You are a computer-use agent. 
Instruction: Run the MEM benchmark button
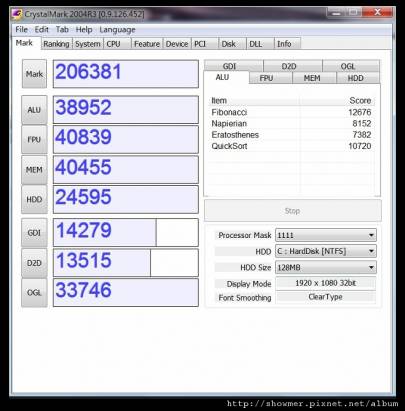coord(34,170)
